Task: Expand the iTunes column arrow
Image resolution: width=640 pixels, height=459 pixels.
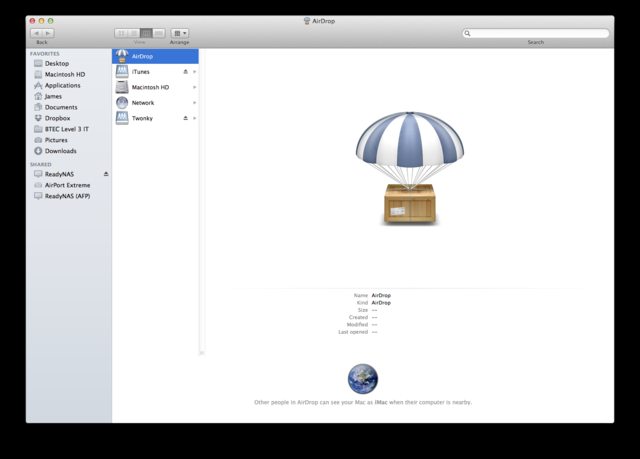Action: click(x=194, y=72)
